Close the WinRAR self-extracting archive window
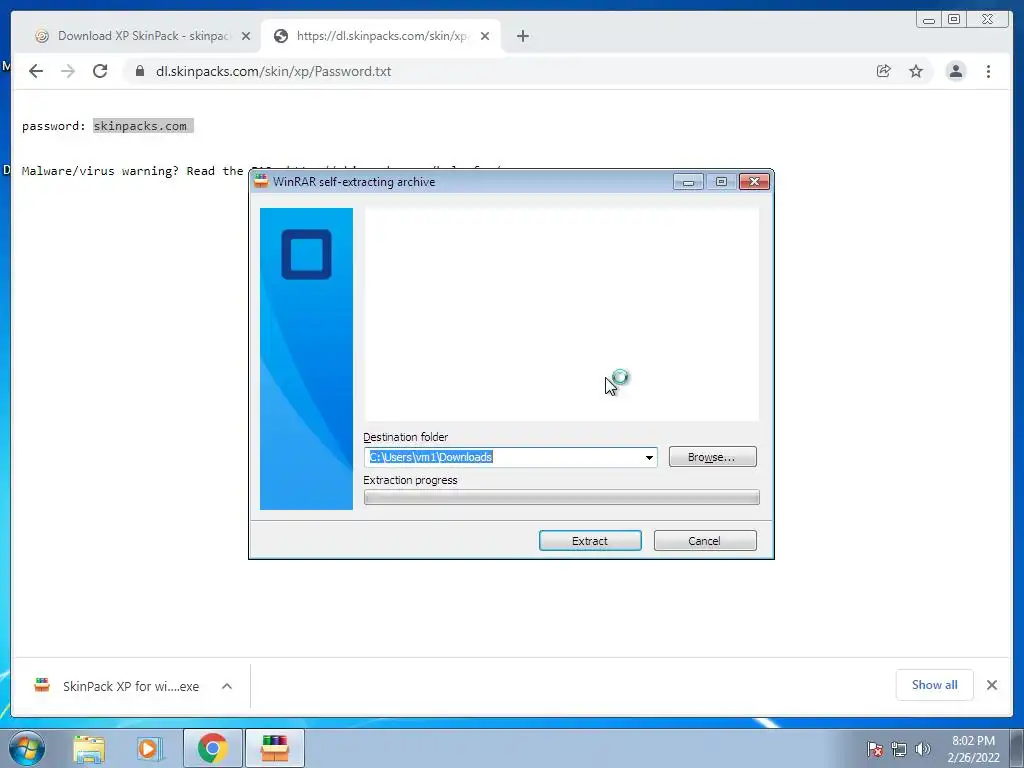This screenshot has height=768, width=1024. [x=754, y=182]
